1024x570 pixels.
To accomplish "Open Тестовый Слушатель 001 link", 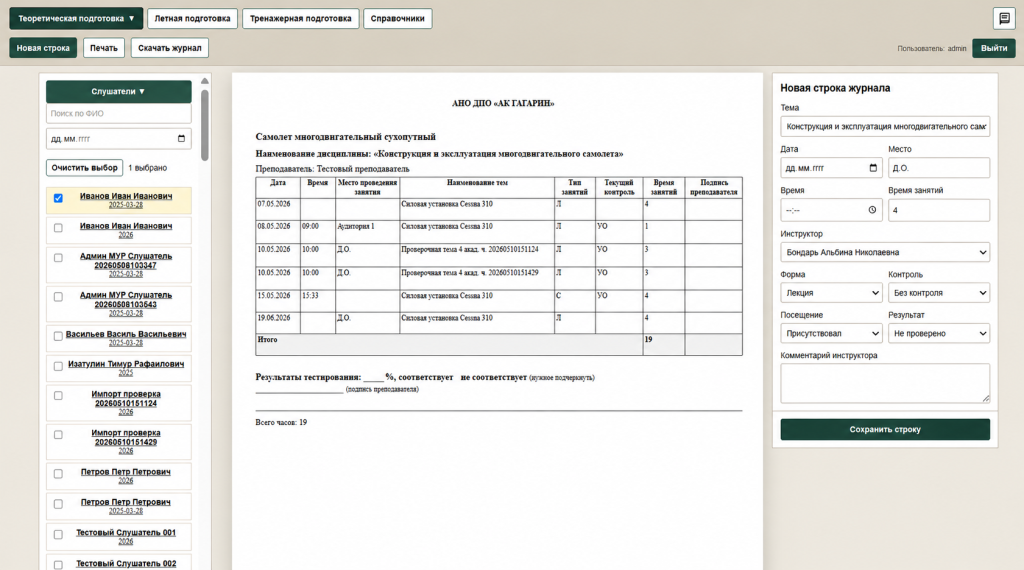I will click(x=126, y=533).
